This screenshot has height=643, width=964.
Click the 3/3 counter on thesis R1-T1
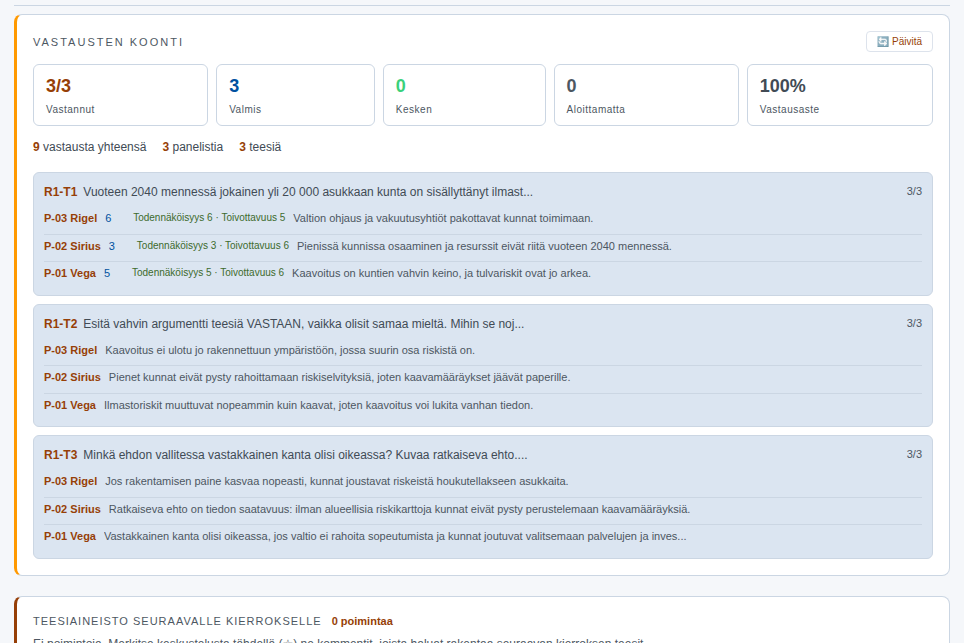coord(914,191)
